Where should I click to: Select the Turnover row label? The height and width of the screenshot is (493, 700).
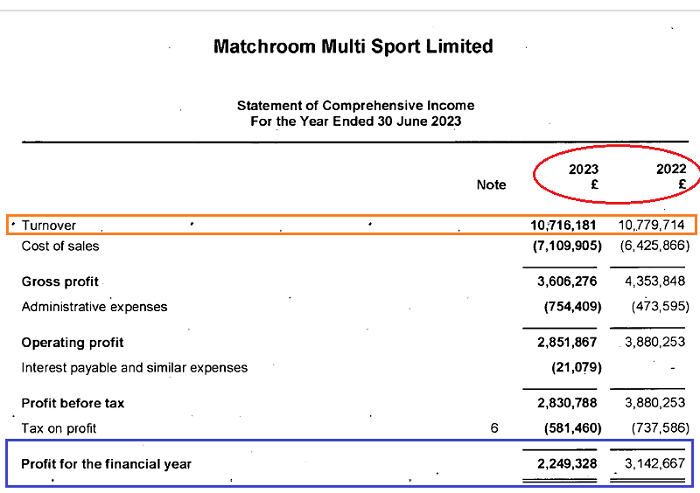click(49, 226)
